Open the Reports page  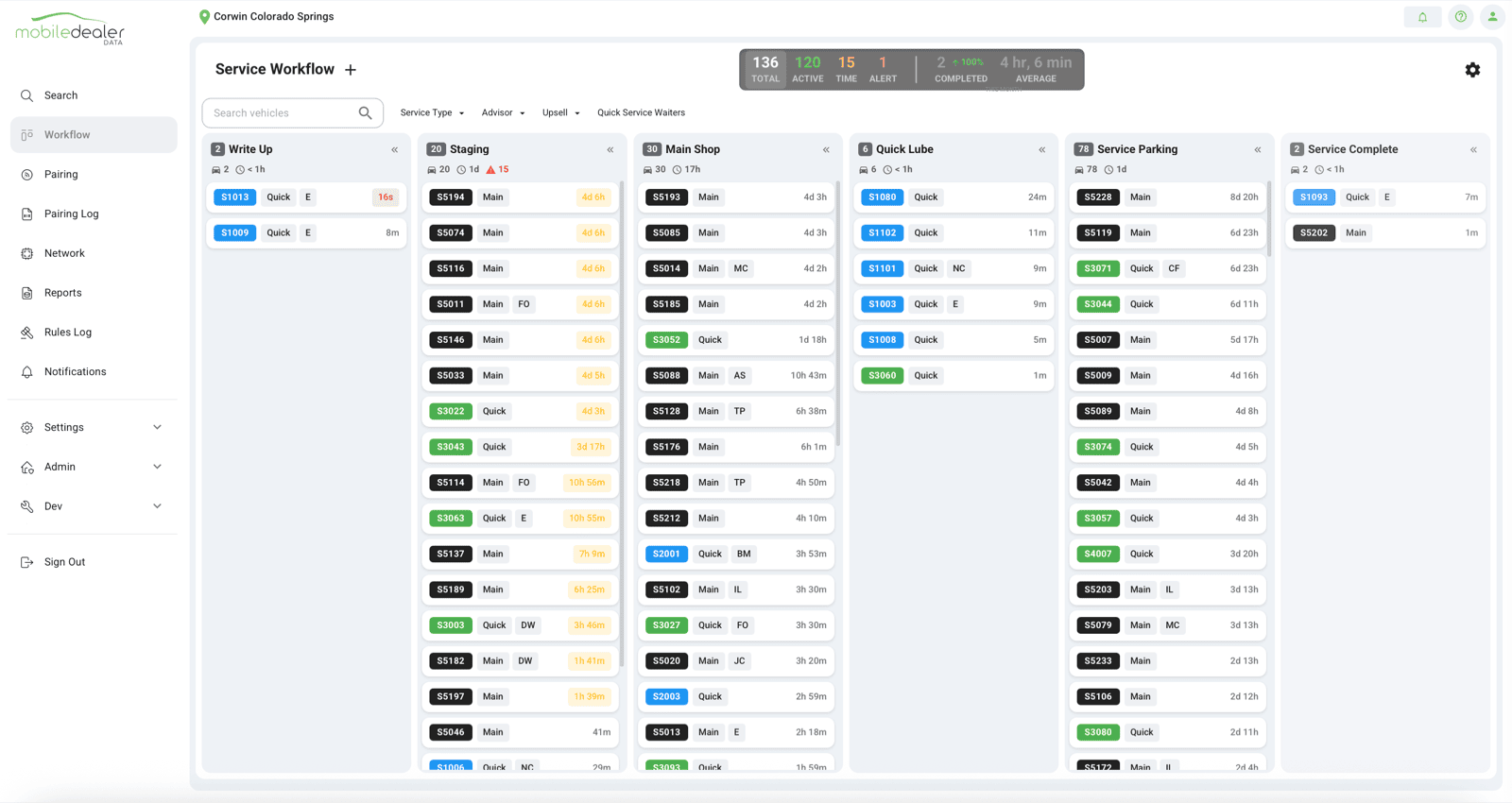(x=62, y=293)
